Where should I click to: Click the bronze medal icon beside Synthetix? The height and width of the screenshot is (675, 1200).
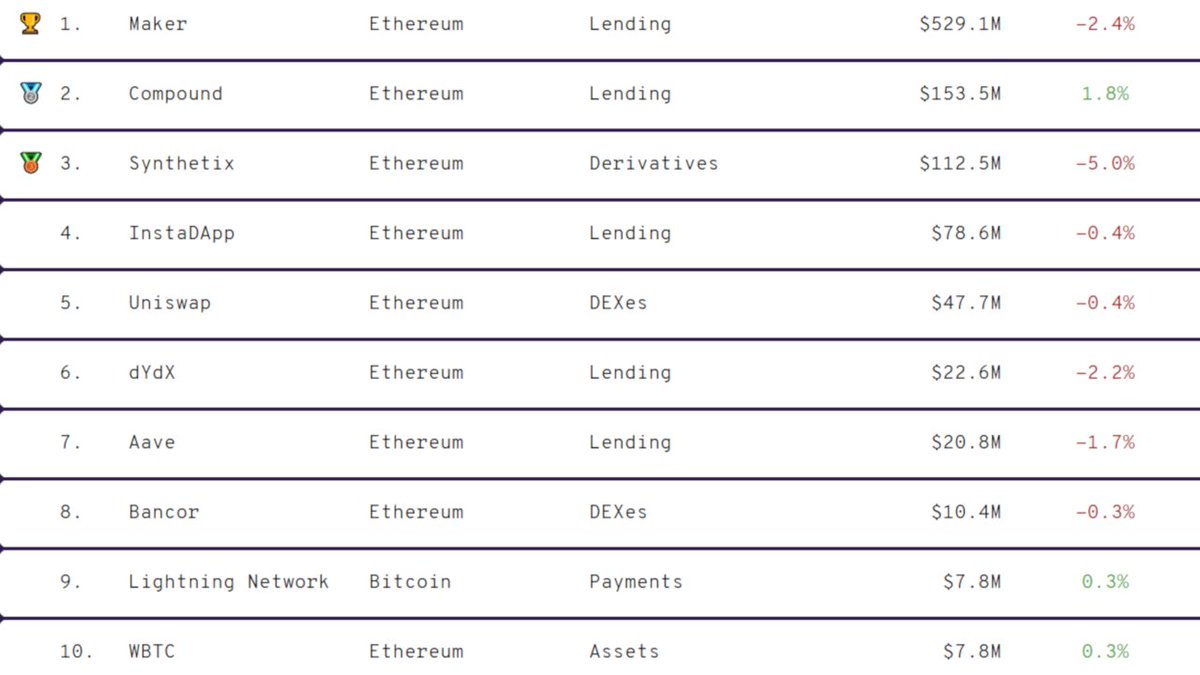tap(31, 163)
